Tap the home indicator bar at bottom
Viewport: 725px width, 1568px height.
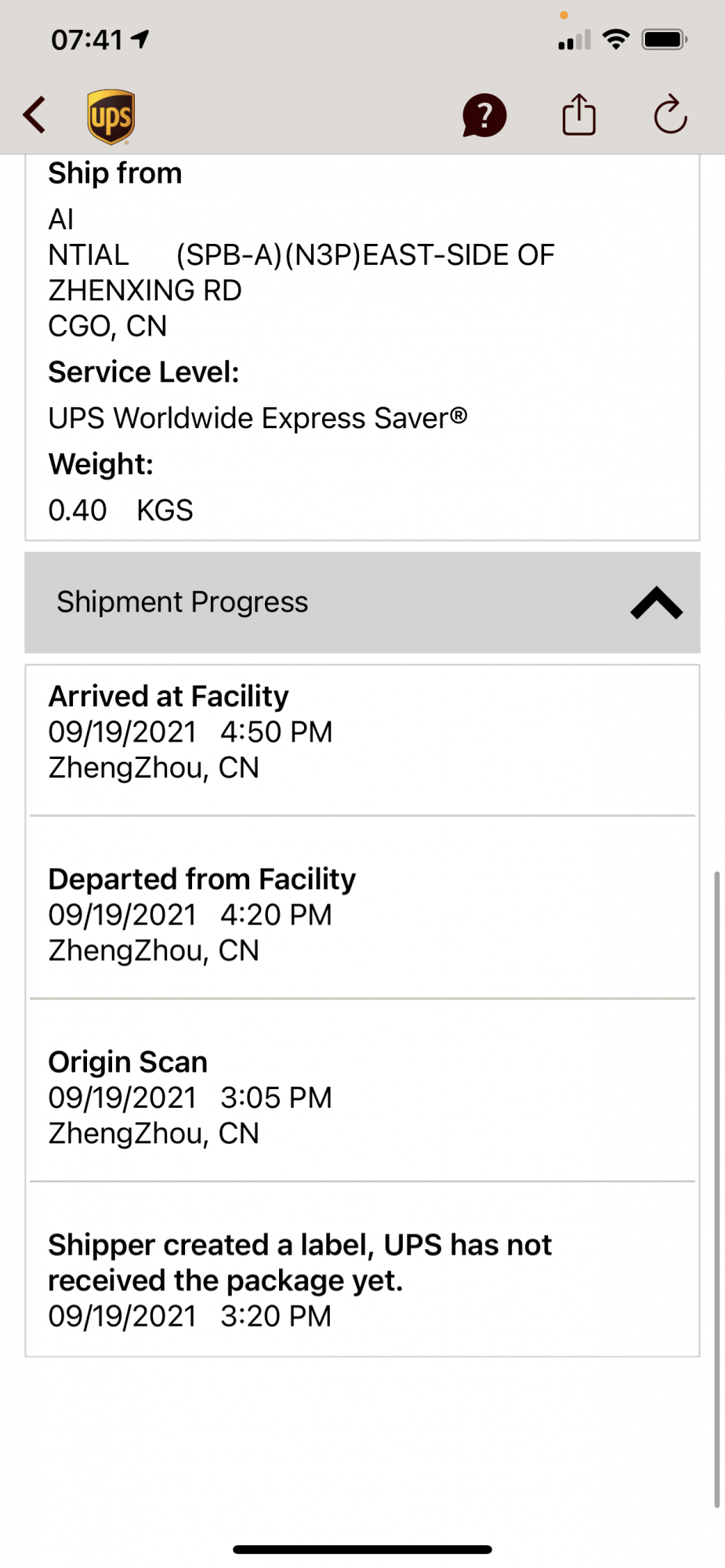pos(362,1549)
